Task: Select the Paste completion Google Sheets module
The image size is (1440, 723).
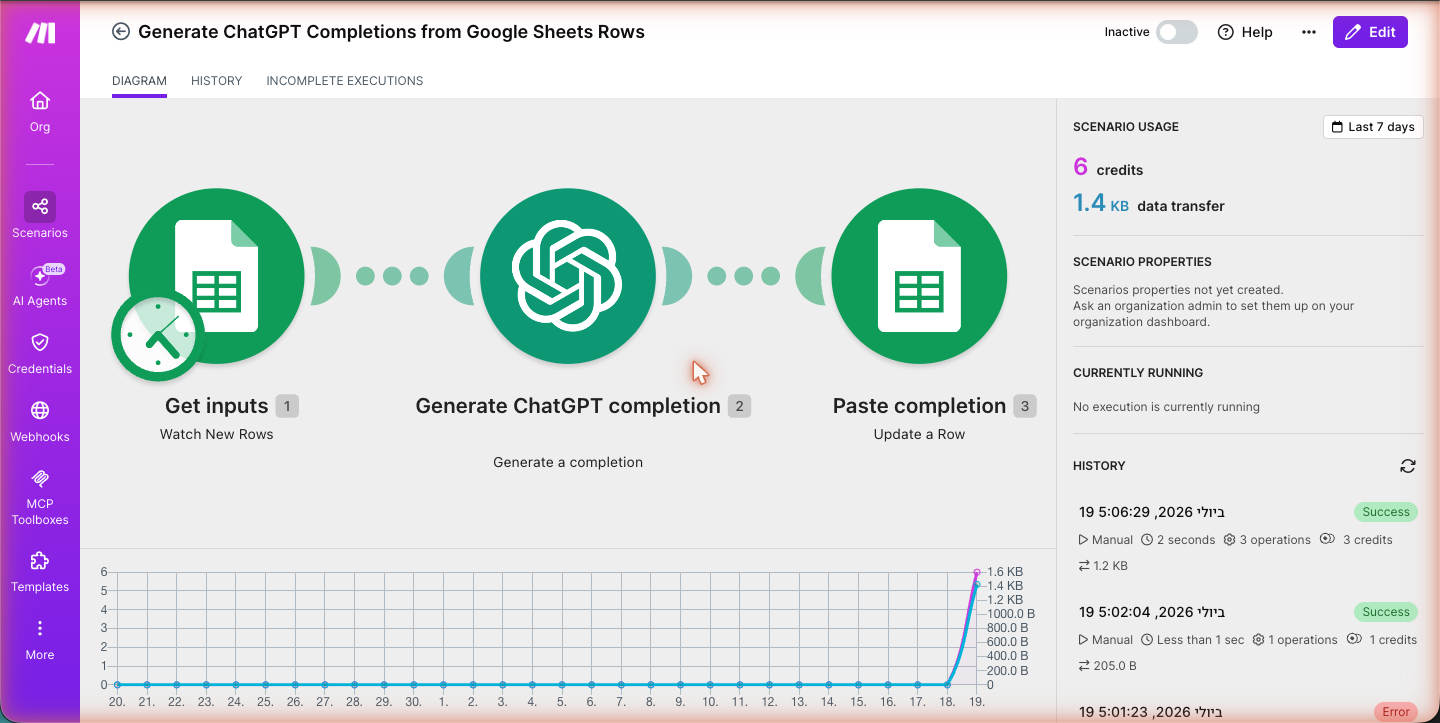Action: coord(919,275)
